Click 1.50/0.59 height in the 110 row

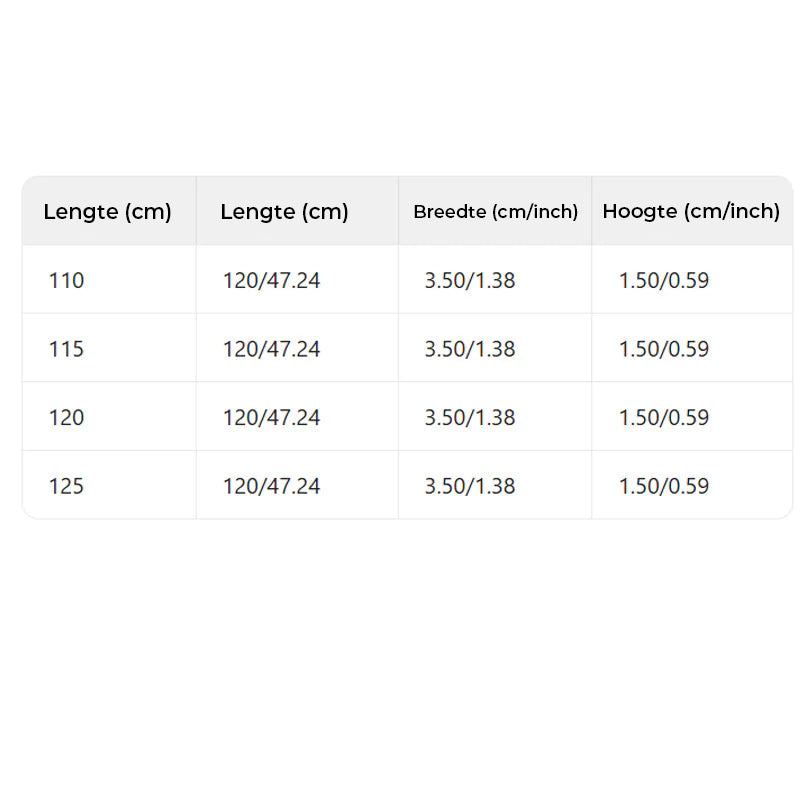tap(664, 281)
